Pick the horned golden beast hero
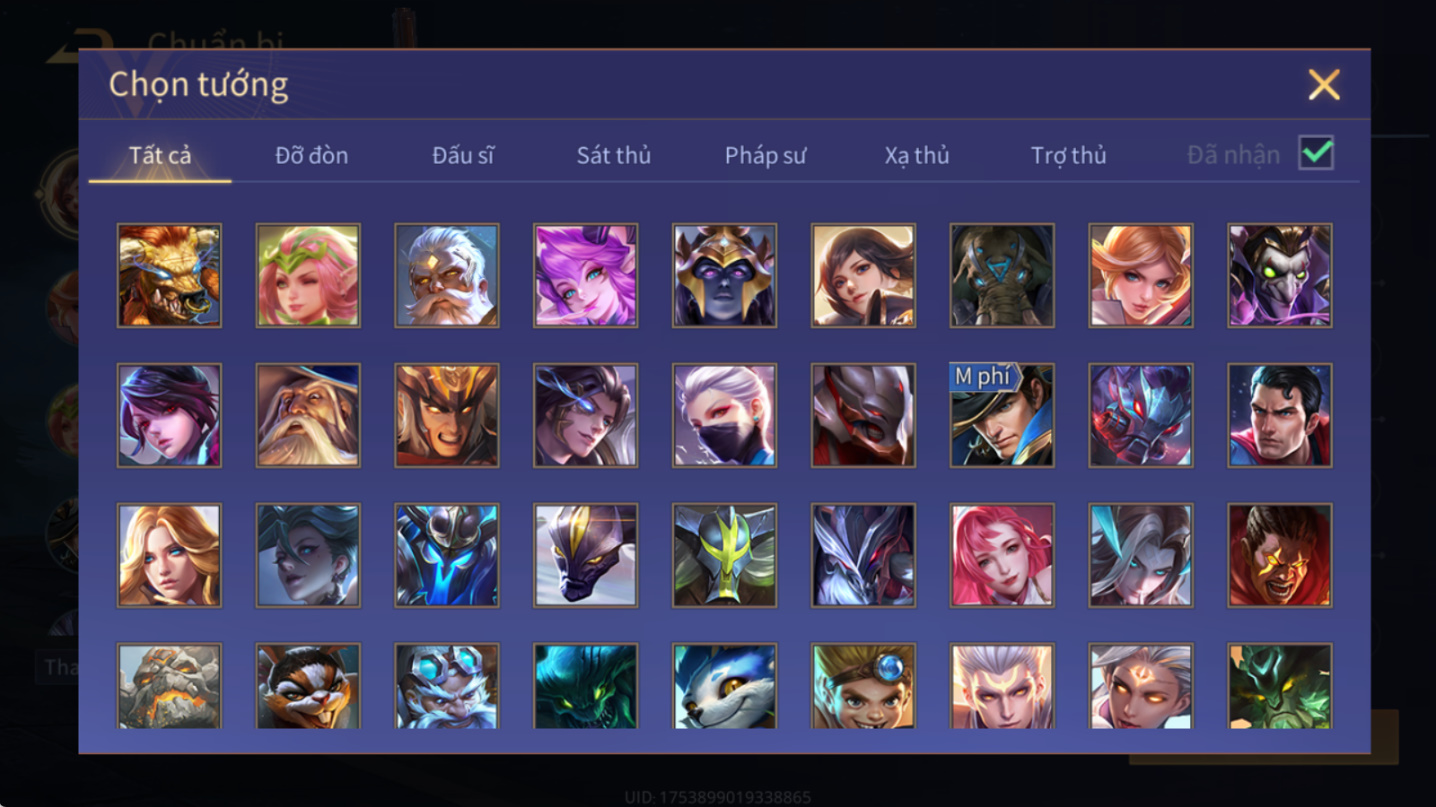1436x807 pixels. click(169, 275)
